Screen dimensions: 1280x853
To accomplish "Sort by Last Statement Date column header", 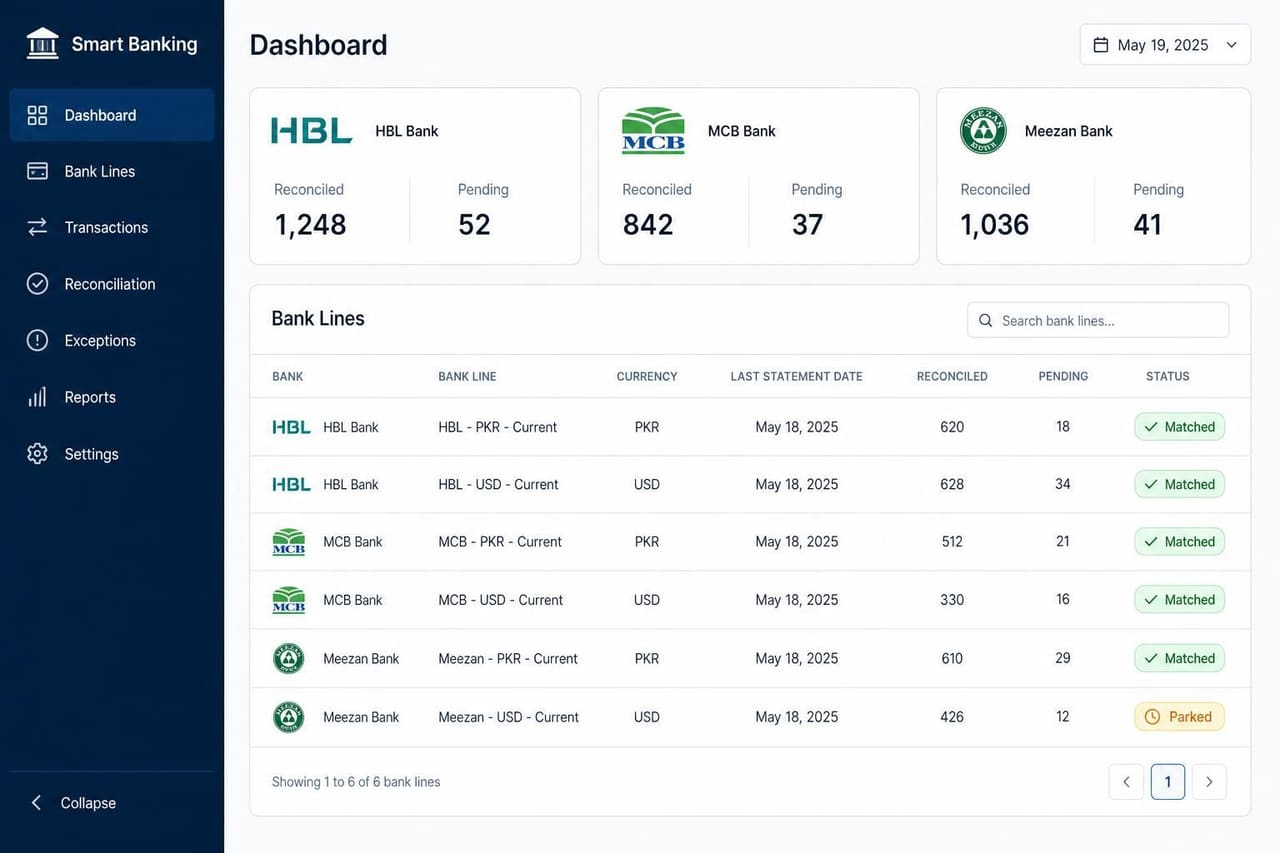I will (x=796, y=377).
